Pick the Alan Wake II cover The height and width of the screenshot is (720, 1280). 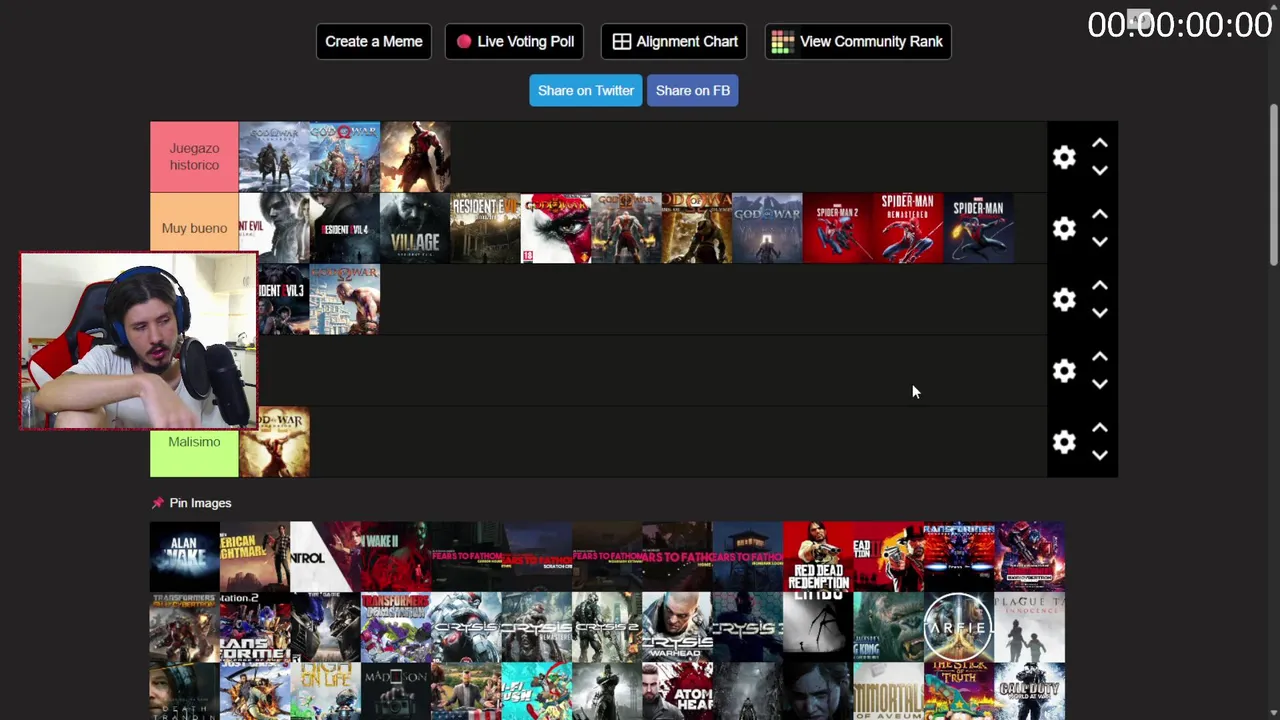coord(396,557)
